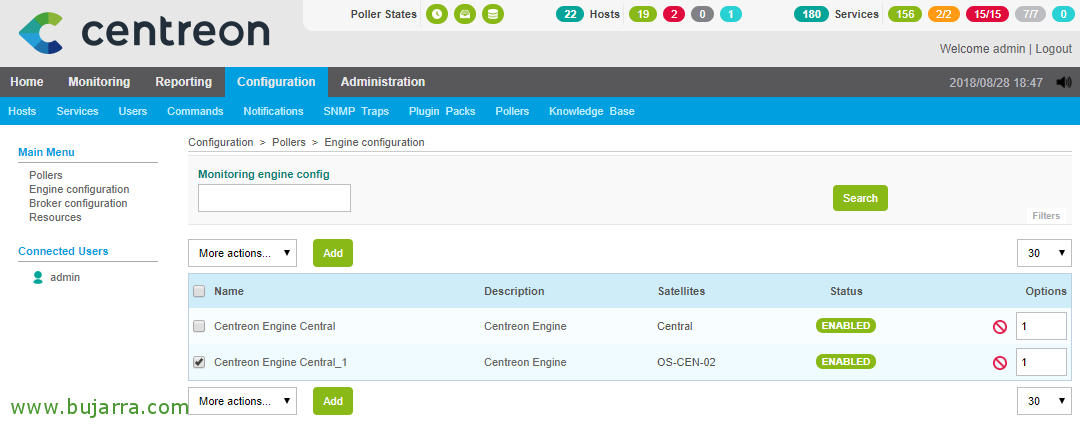The image size is (1080, 429).
Task: Uncheck the Centreon Engine Central_1 row checkbox
Action: (x=199, y=362)
